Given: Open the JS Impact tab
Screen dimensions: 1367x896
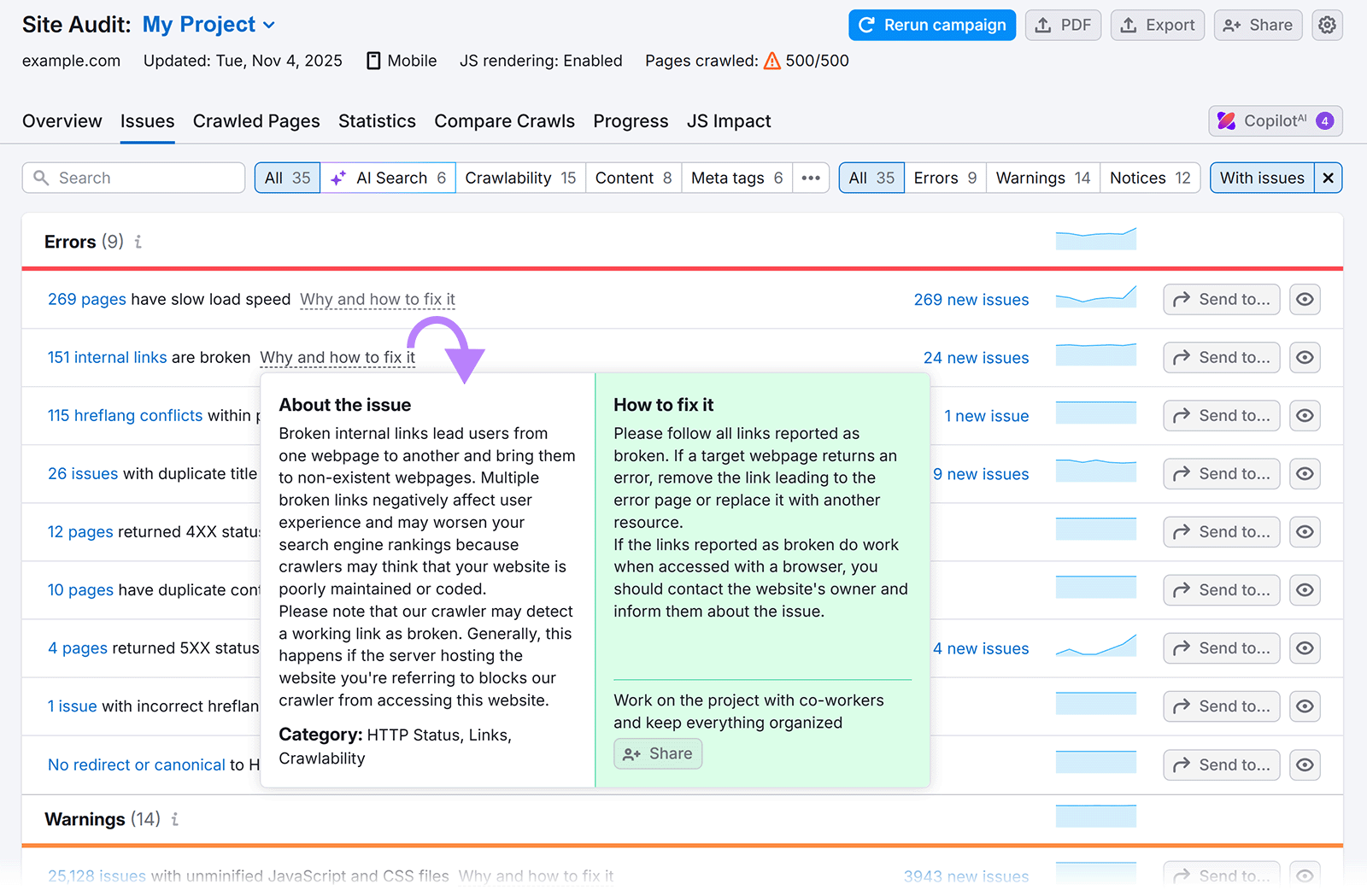Looking at the screenshot, I should [x=729, y=120].
